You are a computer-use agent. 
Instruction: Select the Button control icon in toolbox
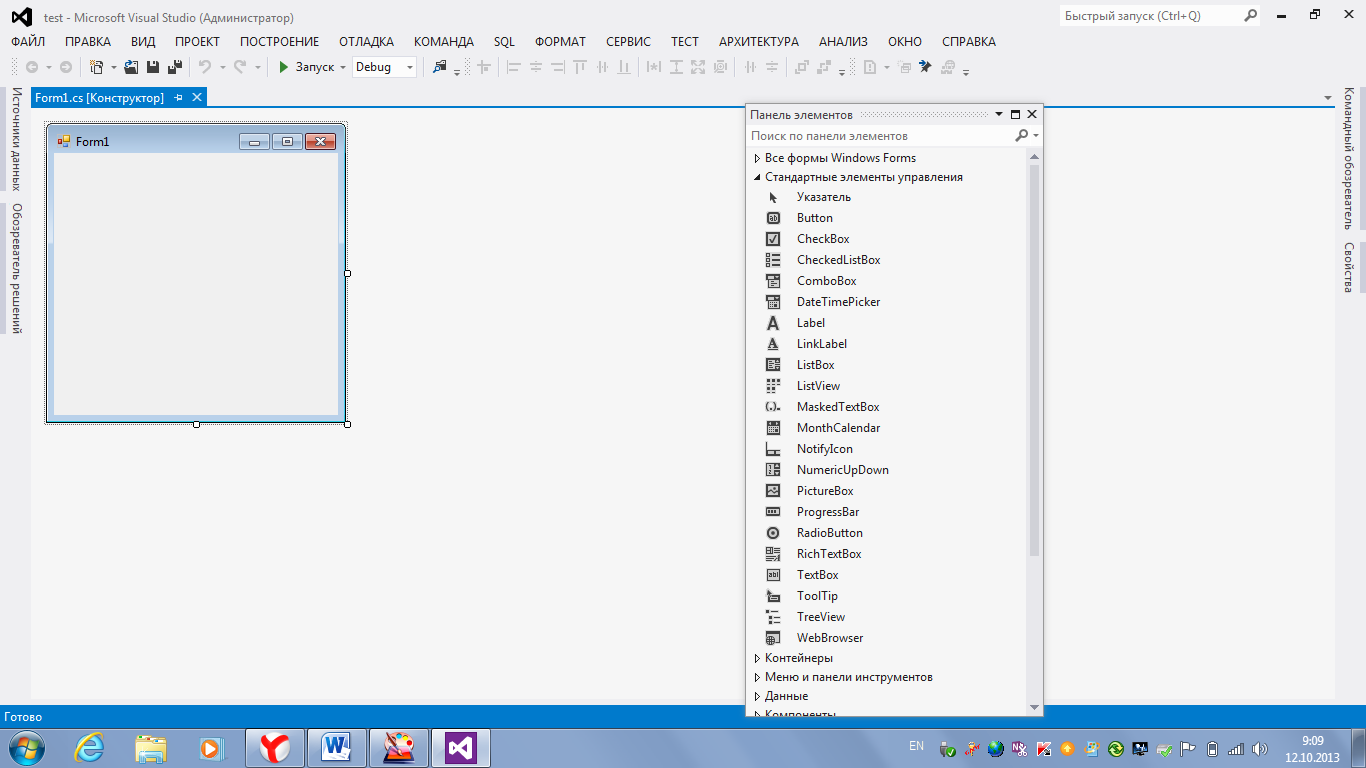coord(773,218)
